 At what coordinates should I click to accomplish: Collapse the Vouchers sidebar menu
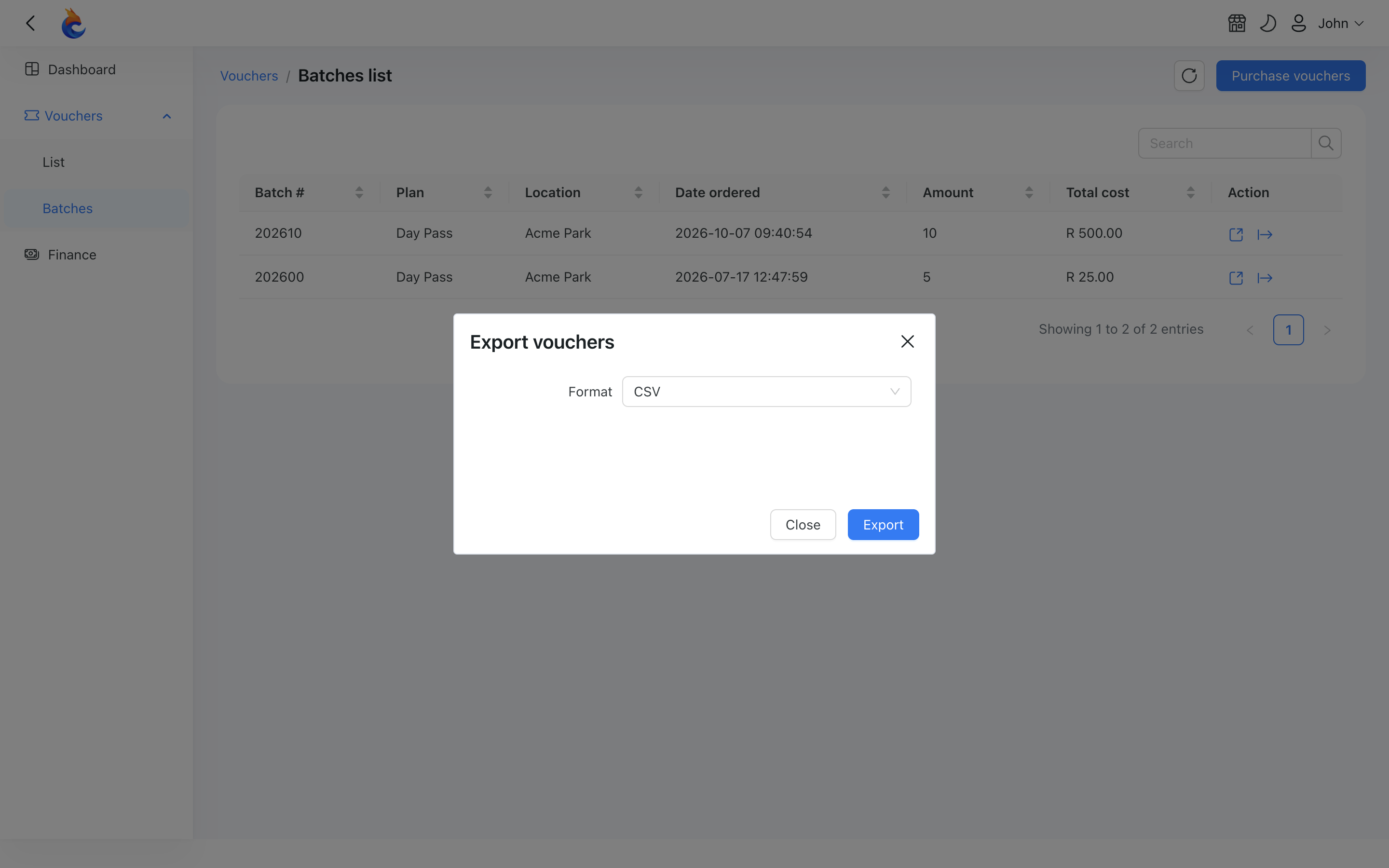click(96, 116)
